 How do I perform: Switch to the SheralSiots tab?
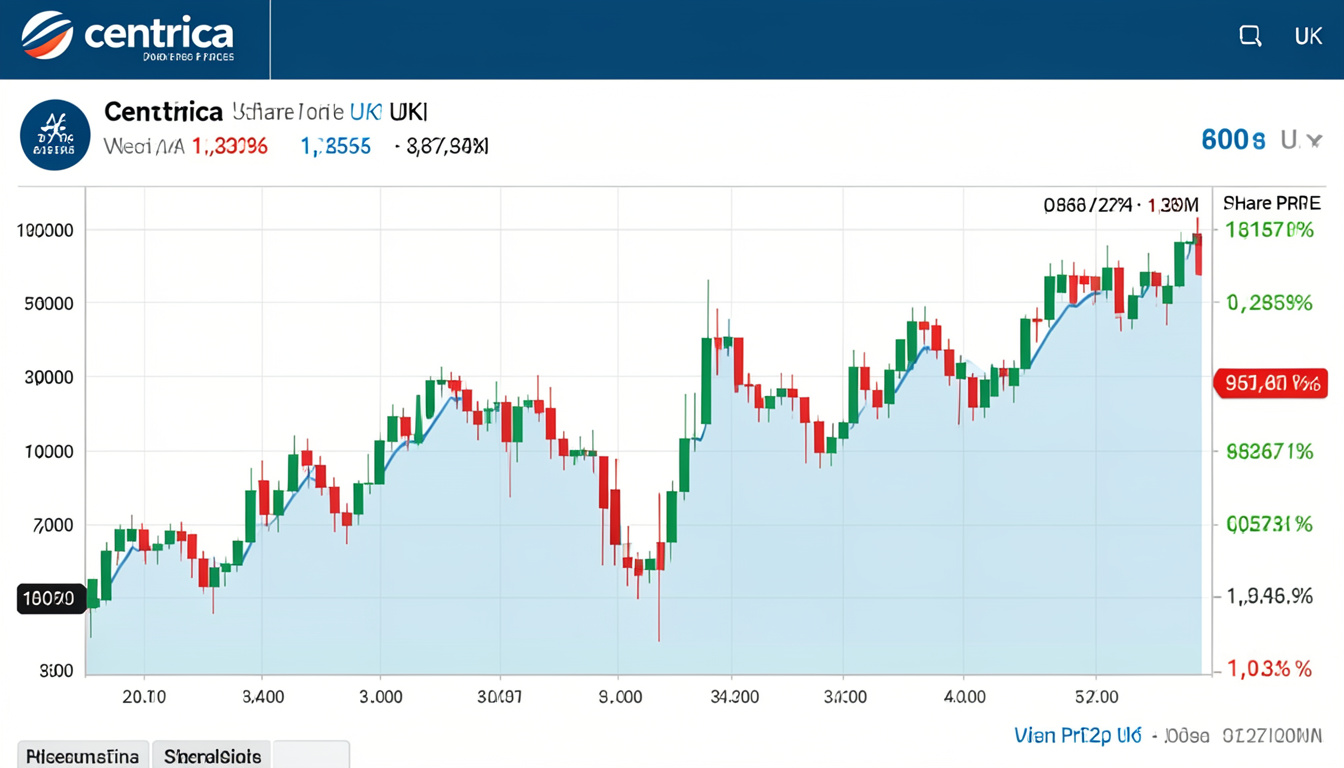coord(211,755)
